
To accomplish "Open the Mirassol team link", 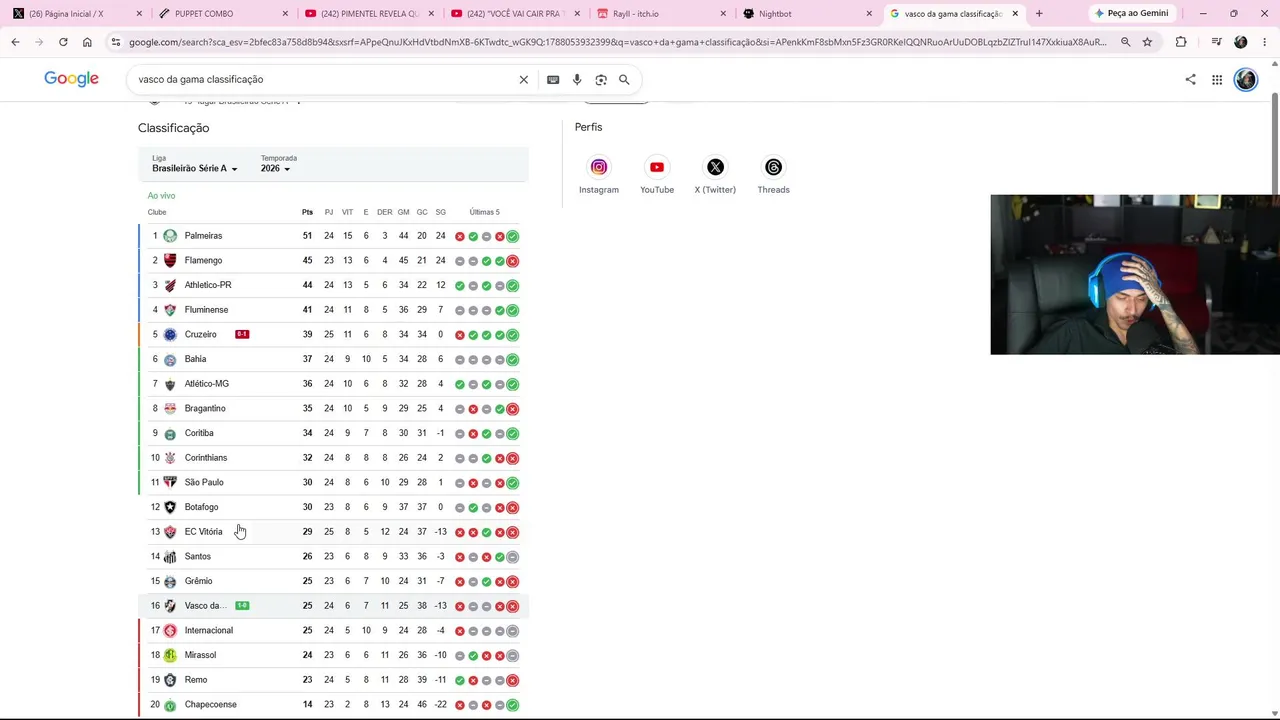I will click(200, 655).
